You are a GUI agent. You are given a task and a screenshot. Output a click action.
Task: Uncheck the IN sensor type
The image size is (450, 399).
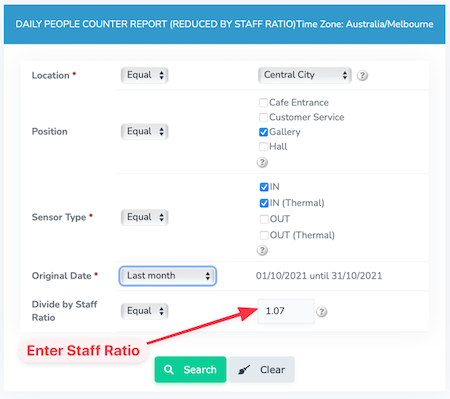[x=264, y=187]
